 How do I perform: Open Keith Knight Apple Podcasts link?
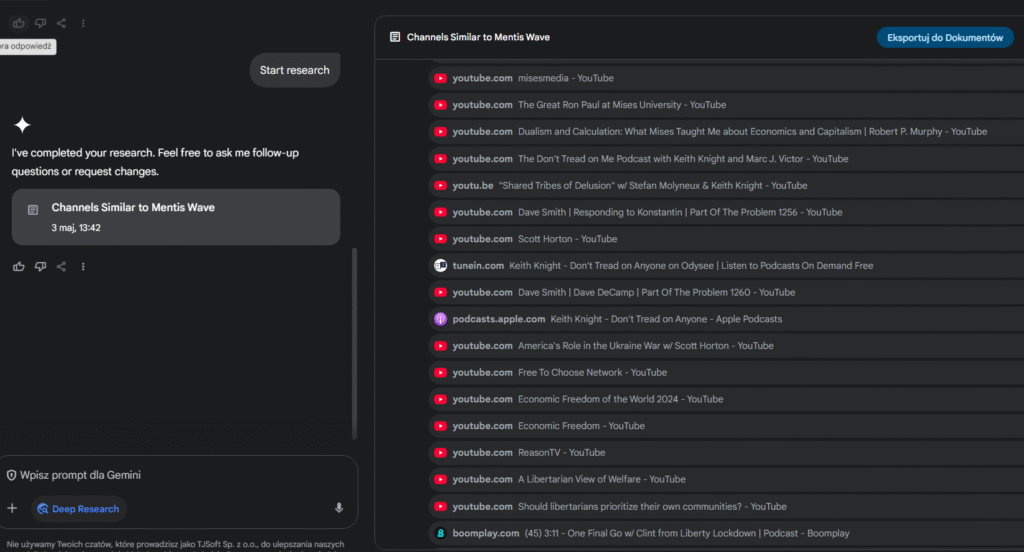[x=726, y=319]
